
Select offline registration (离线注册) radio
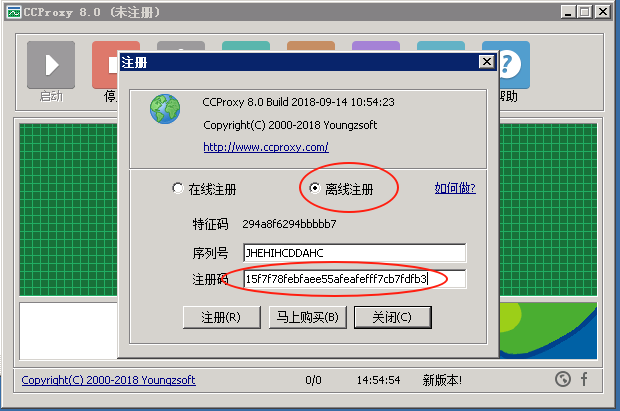(x=314, y=188)
